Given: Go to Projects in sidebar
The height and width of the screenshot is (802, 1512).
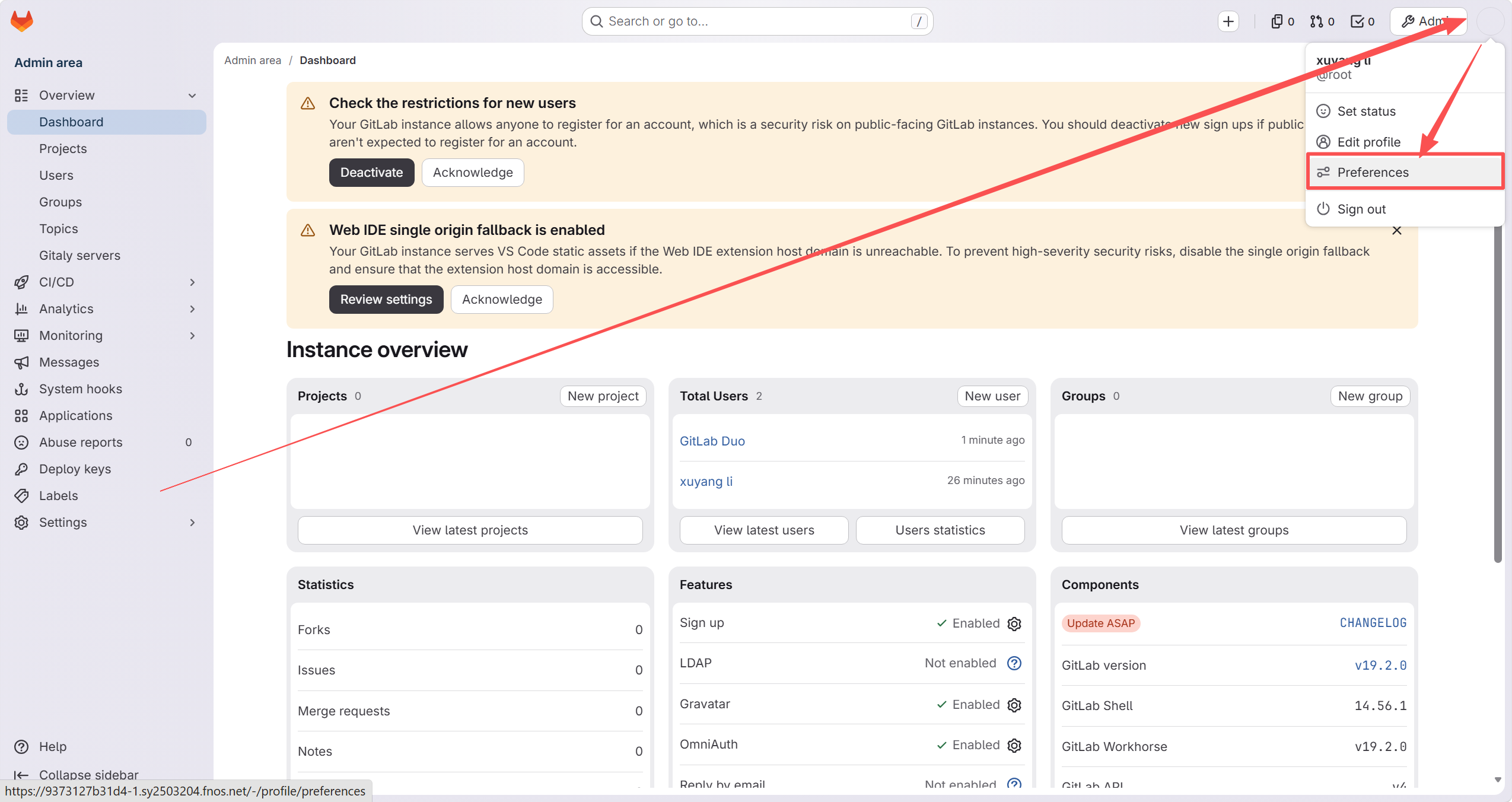Looking at the screenshot, I should (x=107, y=149).
